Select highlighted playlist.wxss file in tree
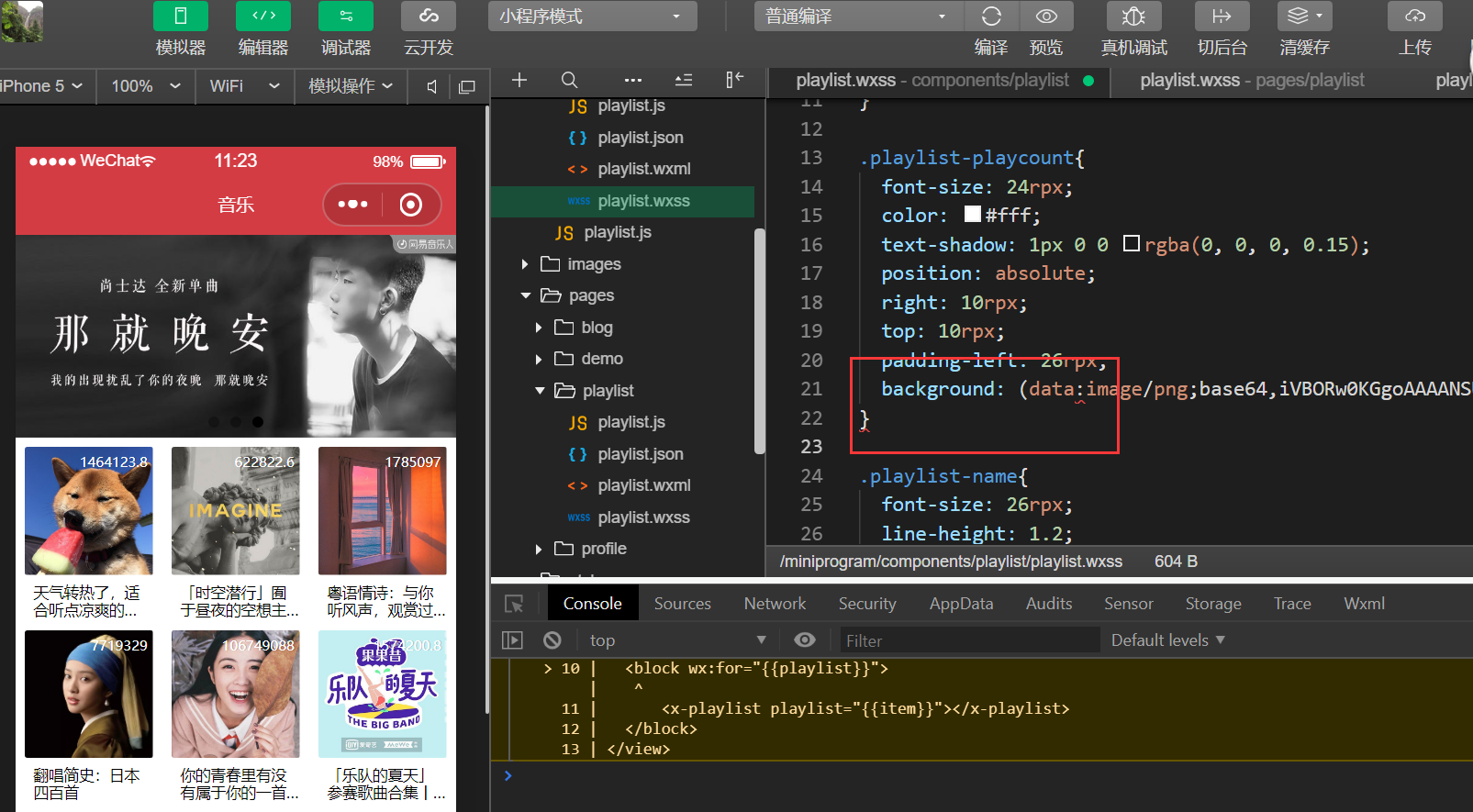This screenshot has height=812, width=1473. click(622, 201)
